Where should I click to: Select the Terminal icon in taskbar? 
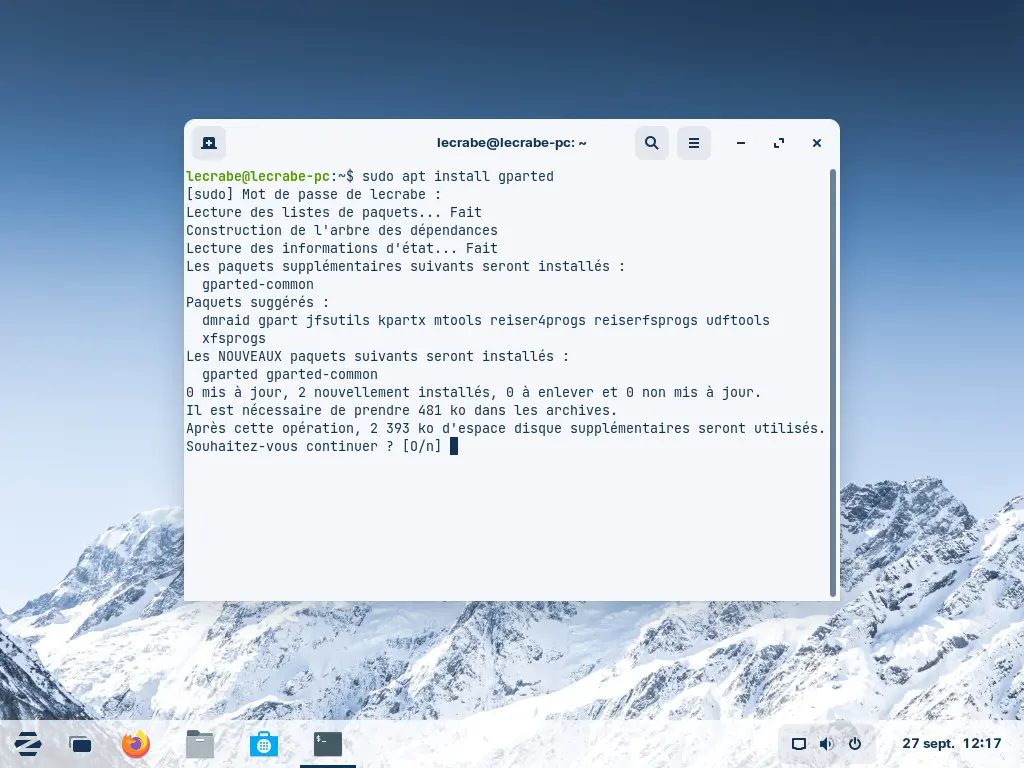tap(327, 744)
